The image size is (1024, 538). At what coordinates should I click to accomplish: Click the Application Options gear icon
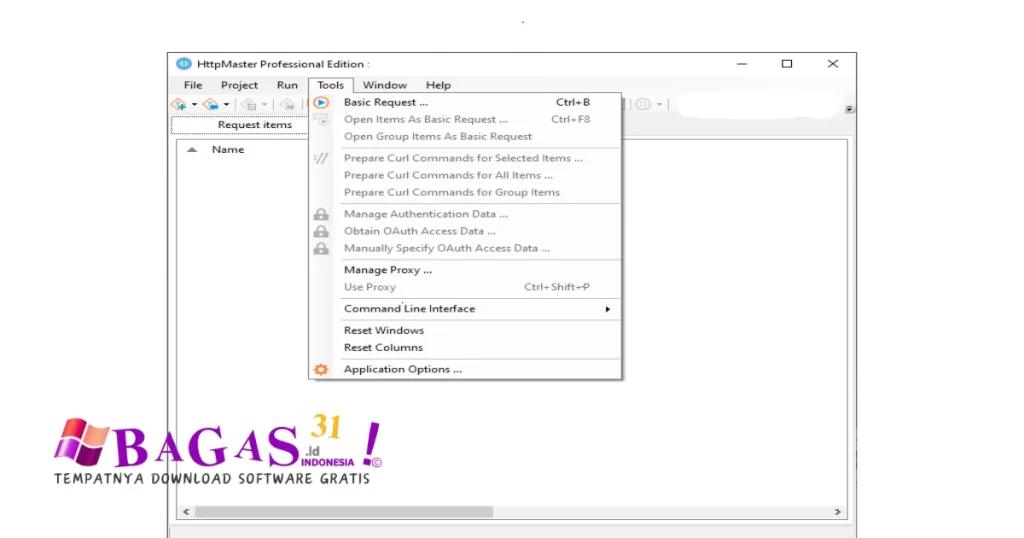click(x=321, y=369)
